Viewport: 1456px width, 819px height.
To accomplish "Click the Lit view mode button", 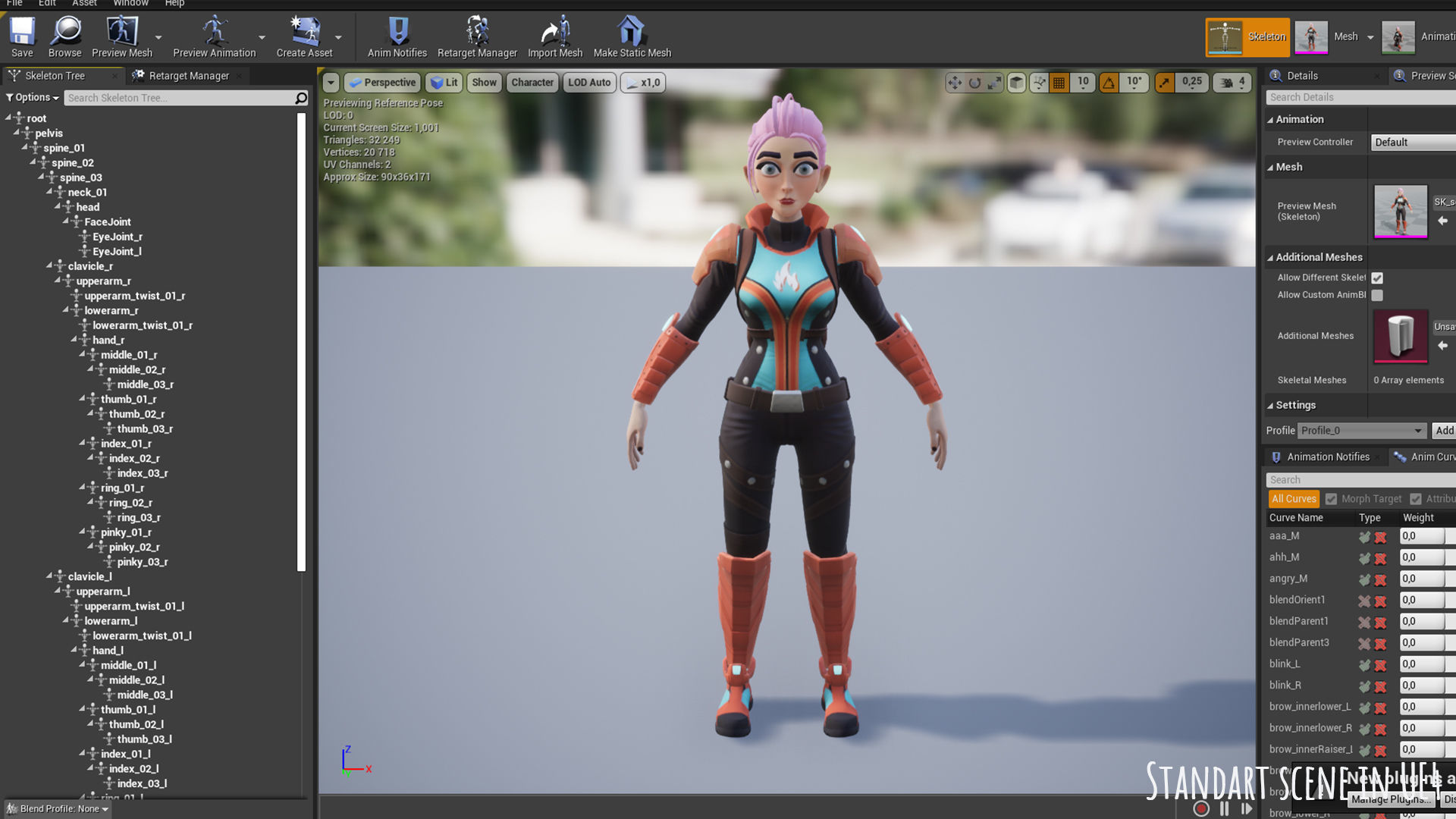I will coord(444,82).
